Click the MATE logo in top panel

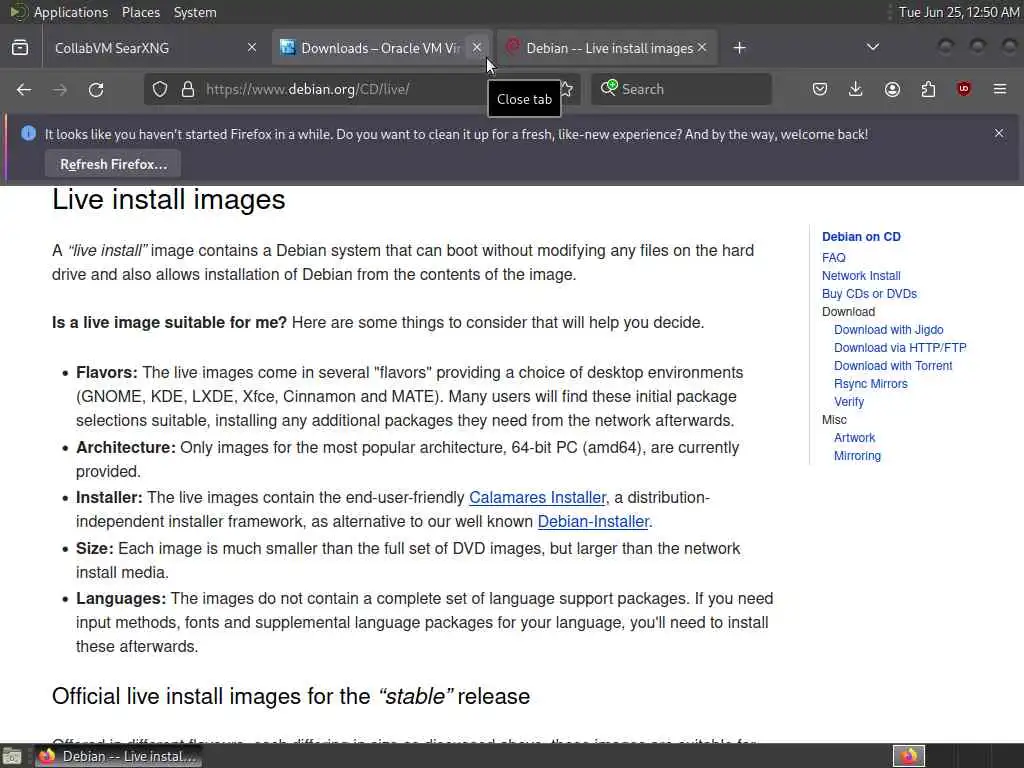(x=17, y=12)
